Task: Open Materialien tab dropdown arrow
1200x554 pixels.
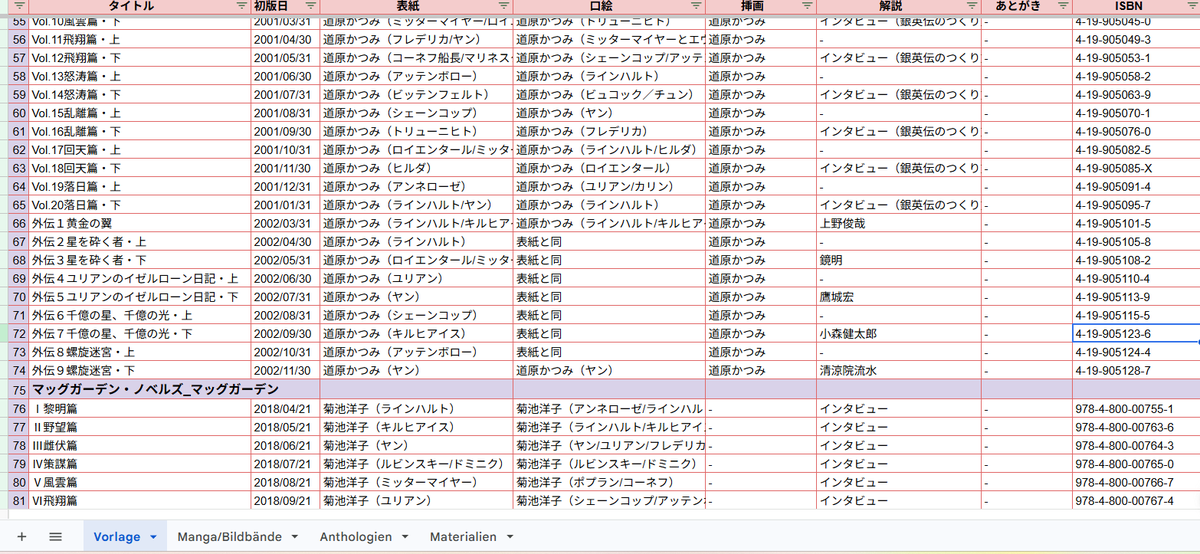Action: point(509,538)
